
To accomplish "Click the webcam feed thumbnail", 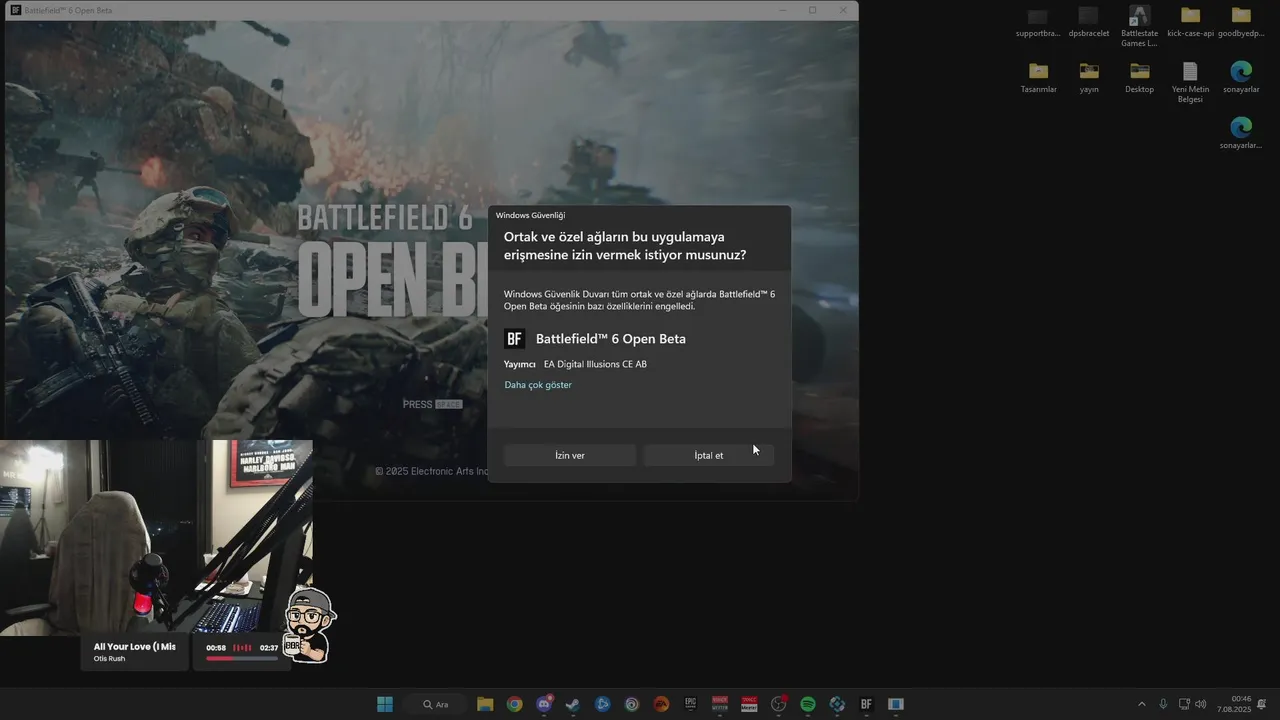I will point(156,538).
